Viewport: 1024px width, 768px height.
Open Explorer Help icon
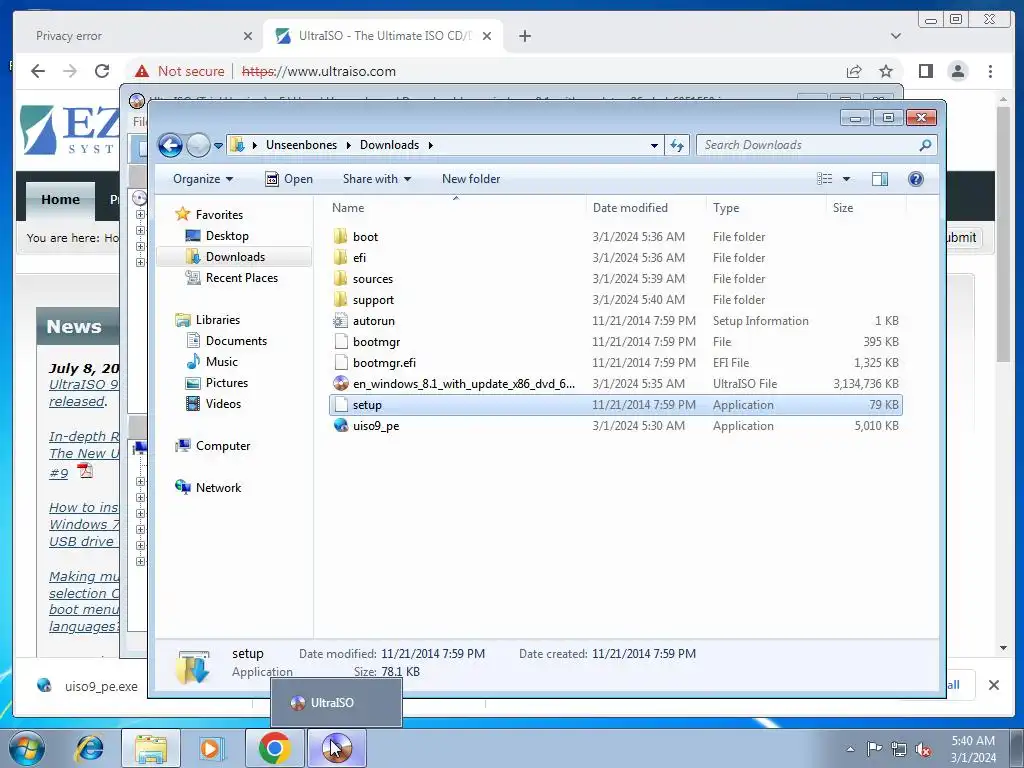pyautogui.click(x=916, y=179)
